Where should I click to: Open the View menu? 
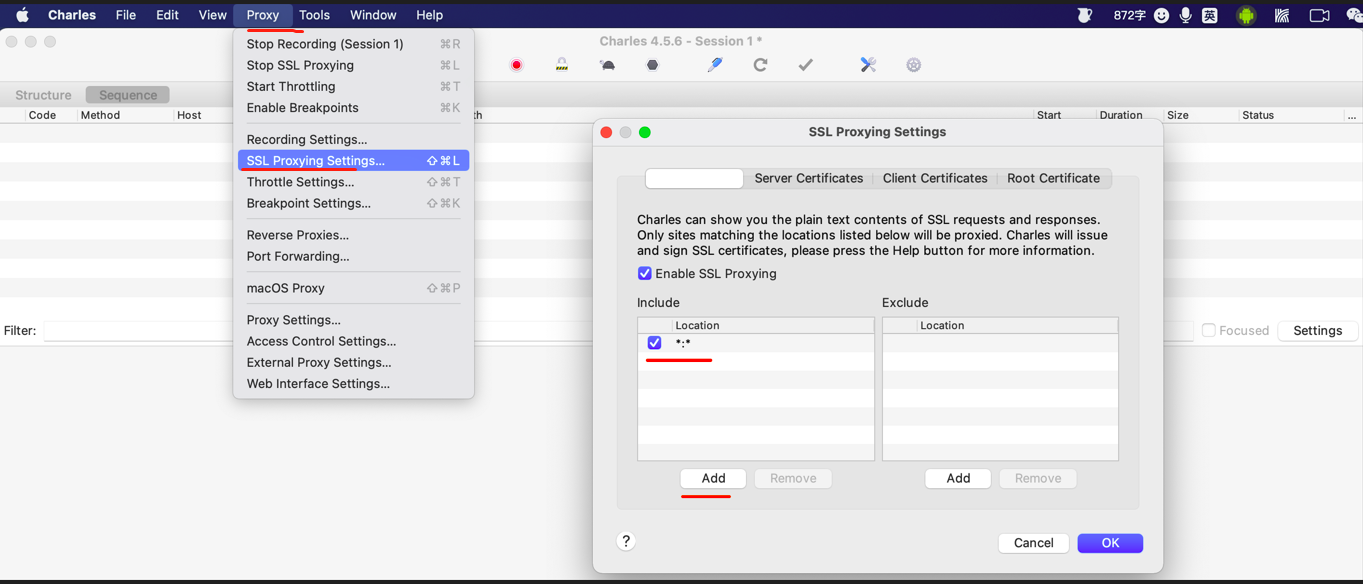[x=212, y=15]
